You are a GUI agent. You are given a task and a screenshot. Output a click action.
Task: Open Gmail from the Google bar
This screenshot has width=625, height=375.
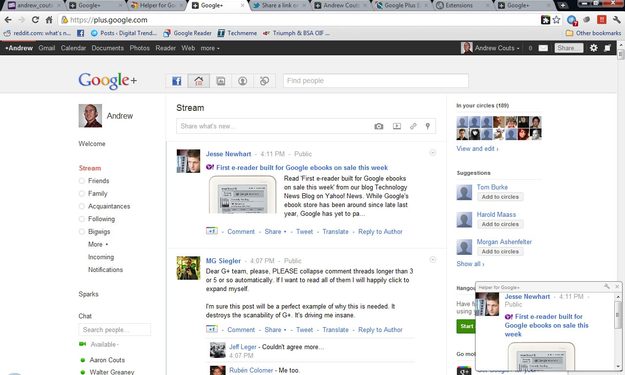[x=47, y=48]
